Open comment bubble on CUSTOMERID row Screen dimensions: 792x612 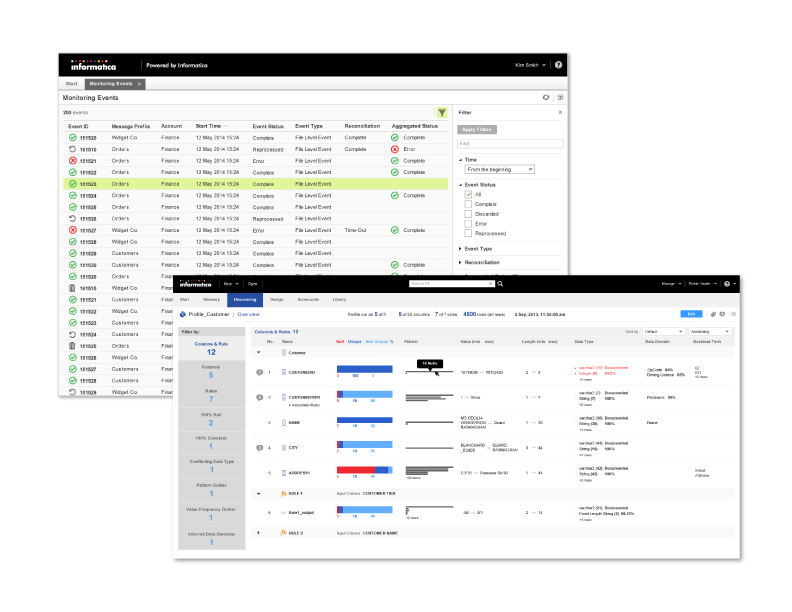[x=260, y=373]
